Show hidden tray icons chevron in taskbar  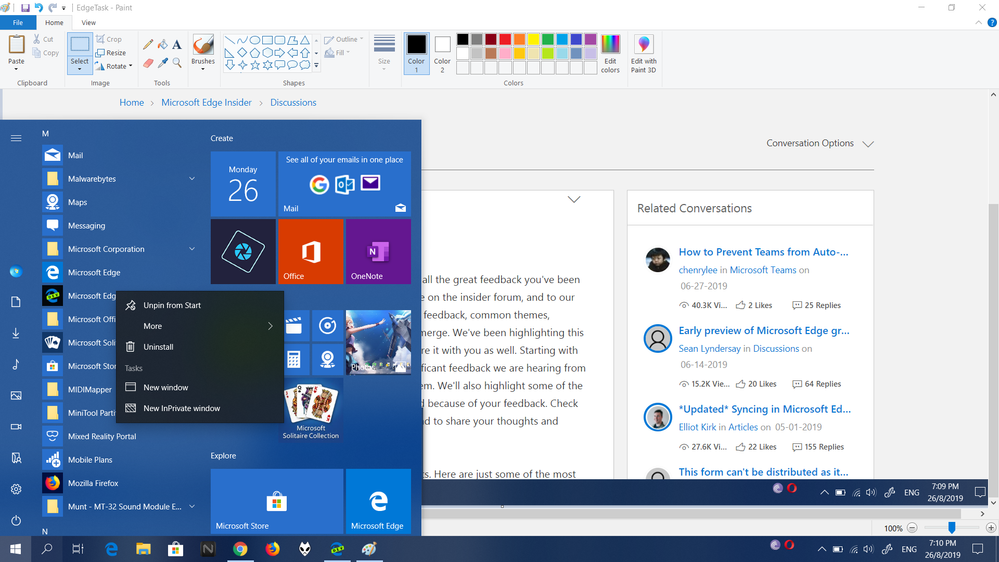[x=821, y=549]
